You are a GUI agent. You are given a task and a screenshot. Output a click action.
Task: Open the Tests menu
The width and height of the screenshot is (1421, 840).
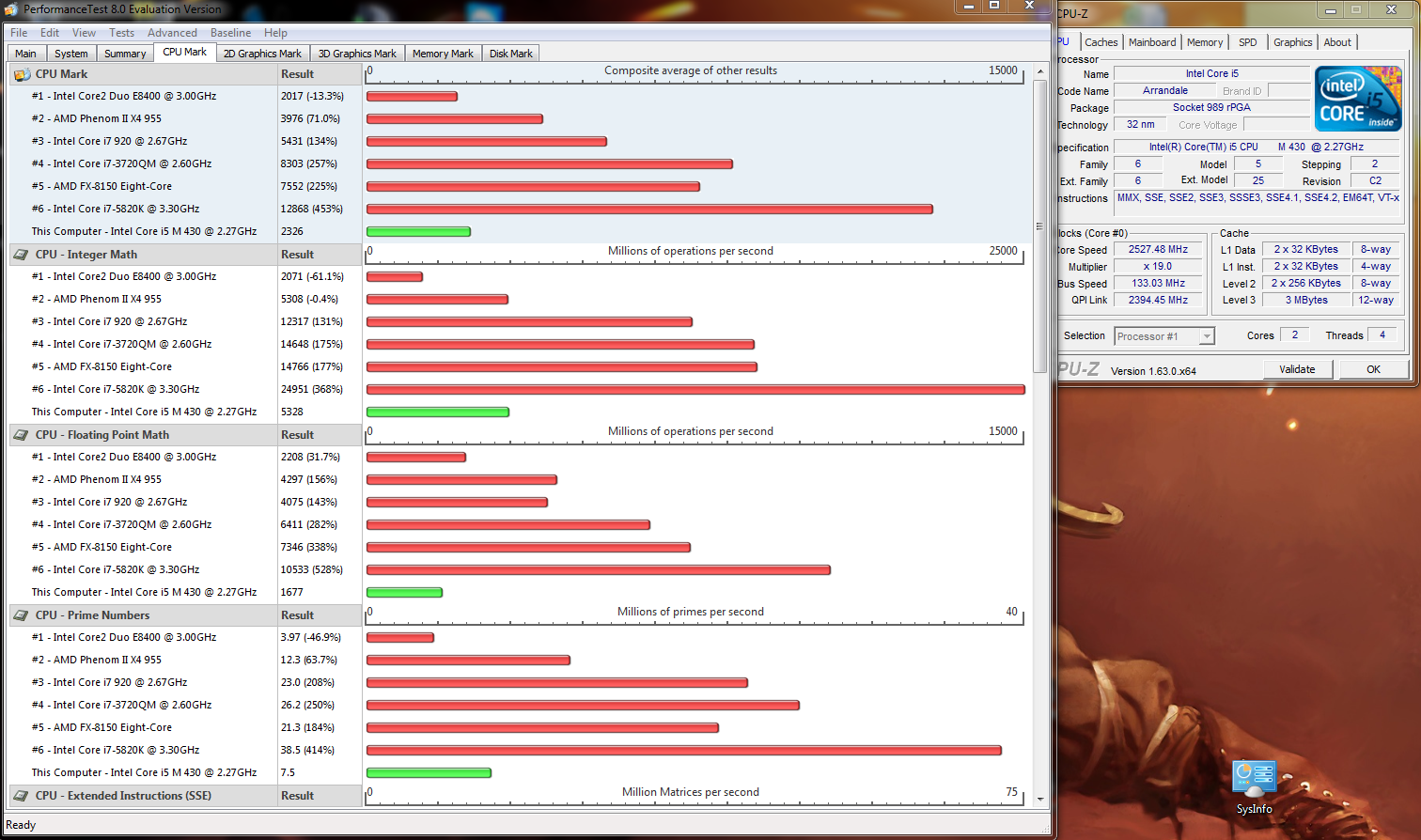pos(121,33)
